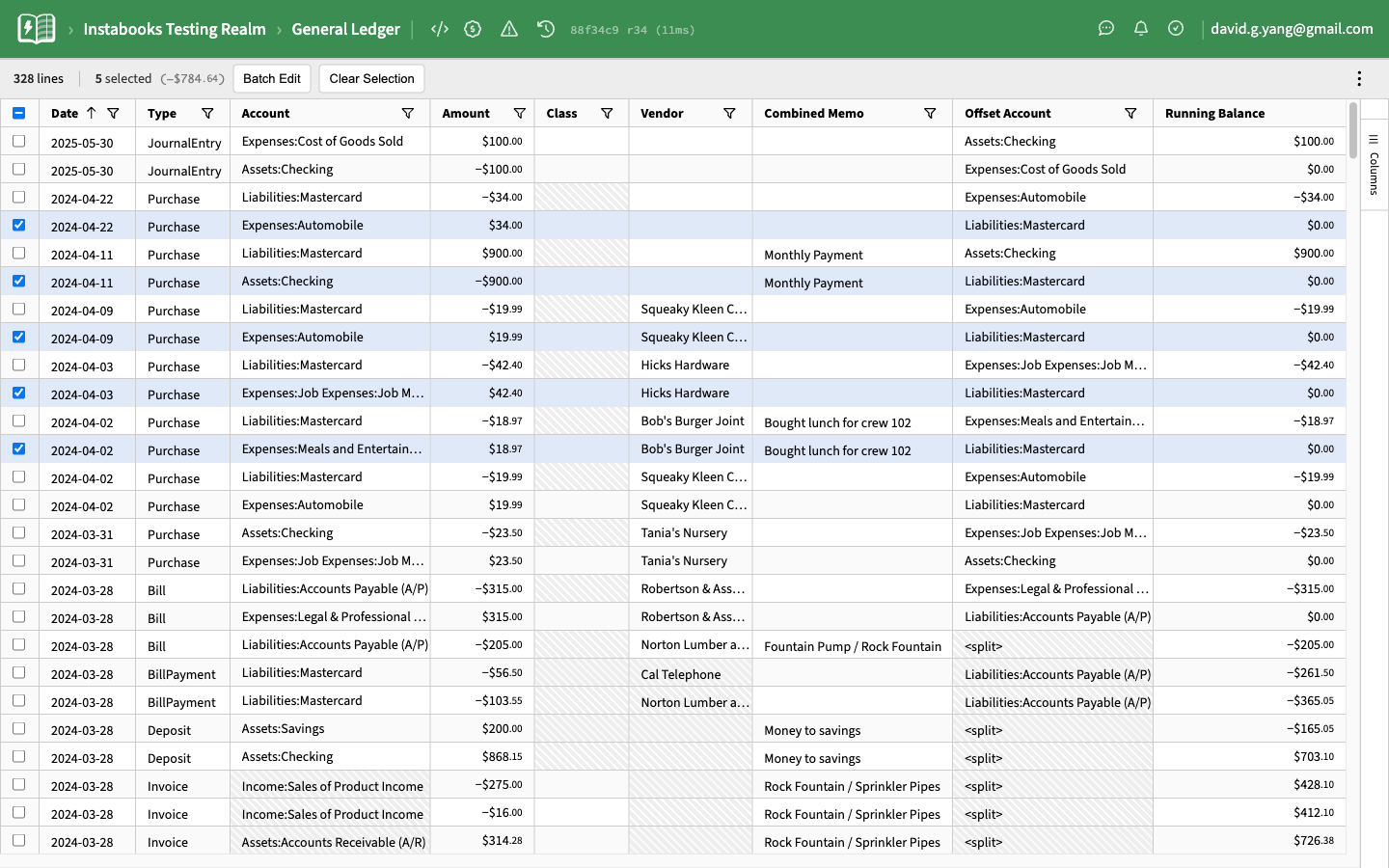Viewport: 1389px width, 868px height.
Task: Open the chat messages icon
Action: pyautogui.click(x=1106, y=29)
